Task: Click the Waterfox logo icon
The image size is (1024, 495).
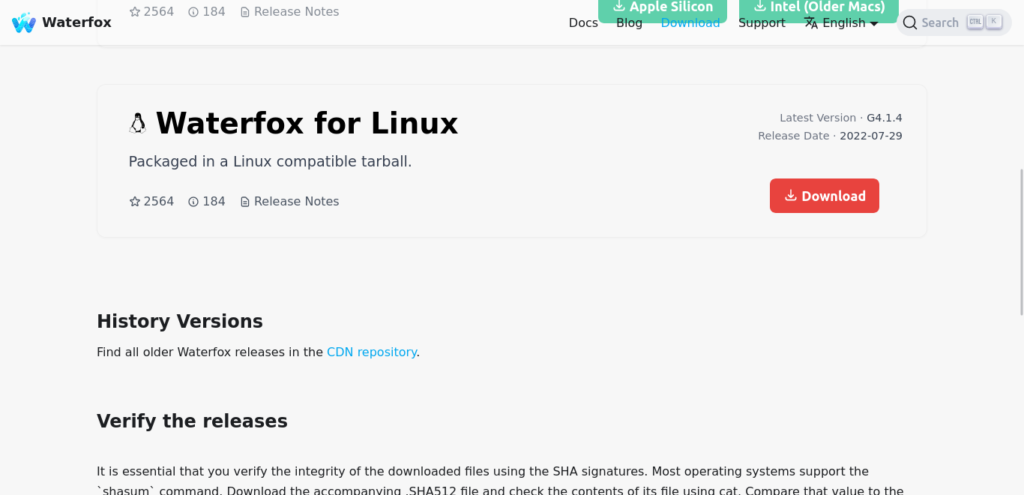Action: [x=24, y=23]
